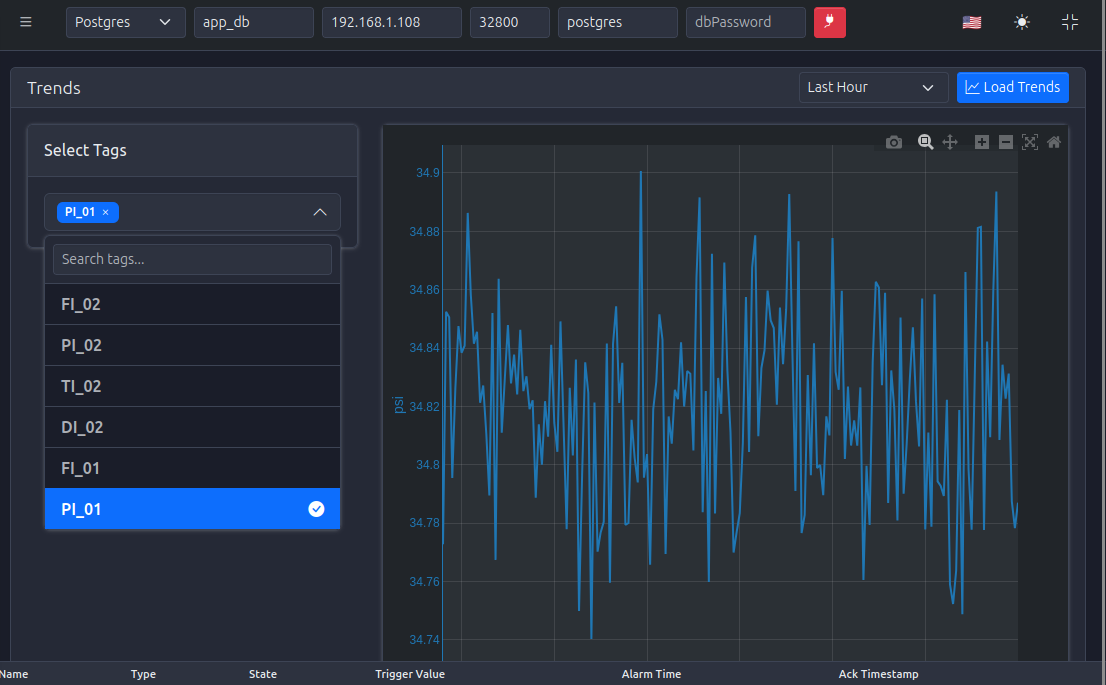This screenshot has height=685, width=1106.
Task: Select the chart zoom magnifier tool
Action: [x=925, y=142]
